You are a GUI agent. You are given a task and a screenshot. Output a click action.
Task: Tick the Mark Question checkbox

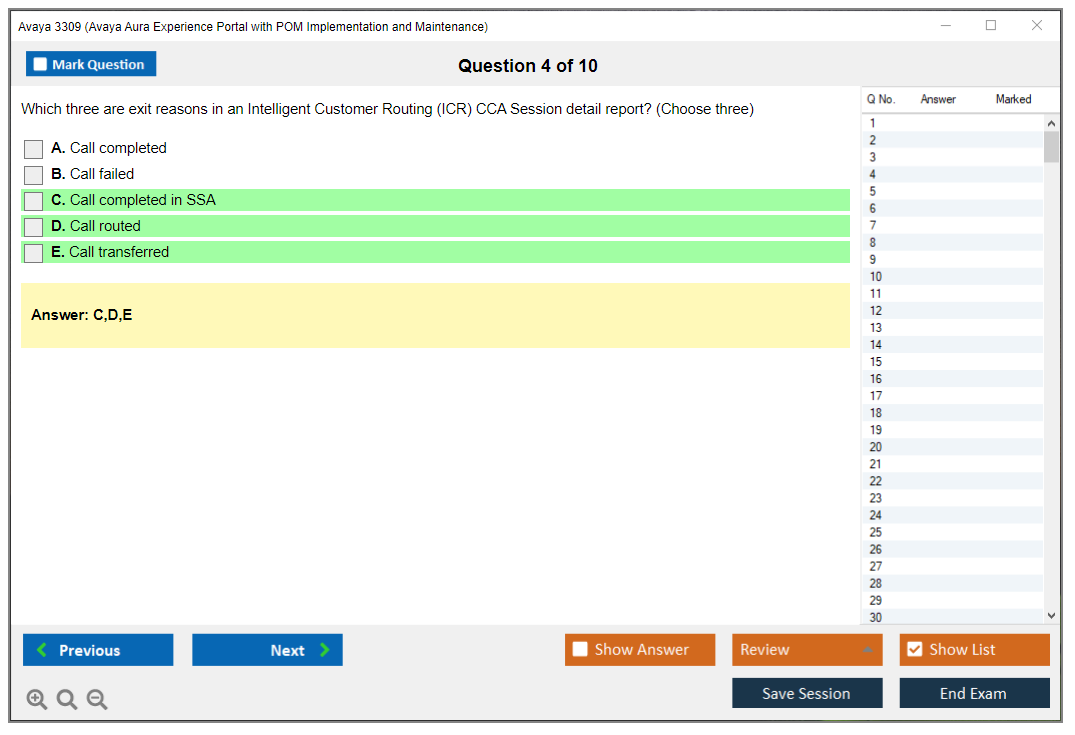[40, 64]
